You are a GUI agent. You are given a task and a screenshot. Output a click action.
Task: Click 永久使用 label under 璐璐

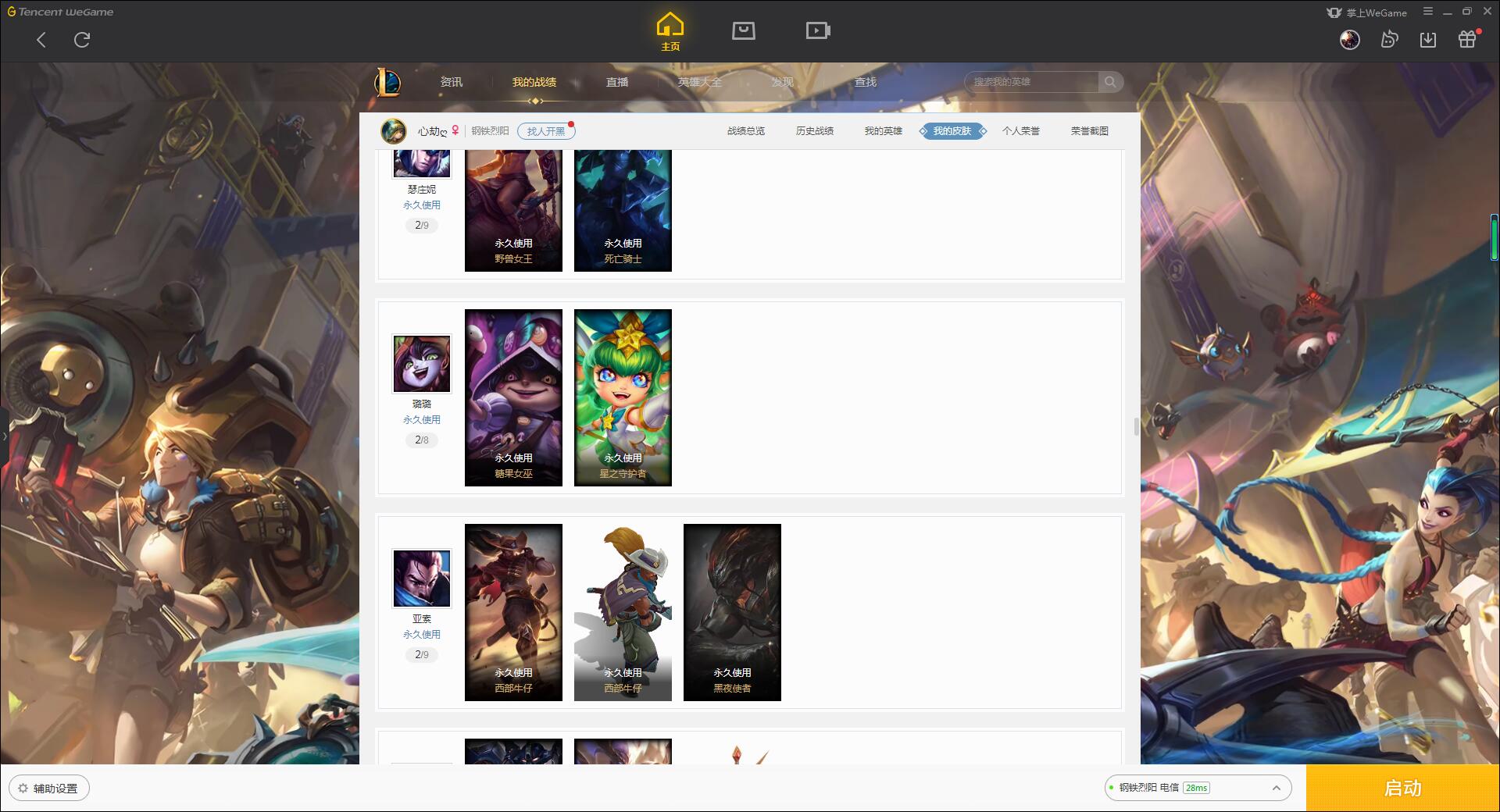point(422,420)
